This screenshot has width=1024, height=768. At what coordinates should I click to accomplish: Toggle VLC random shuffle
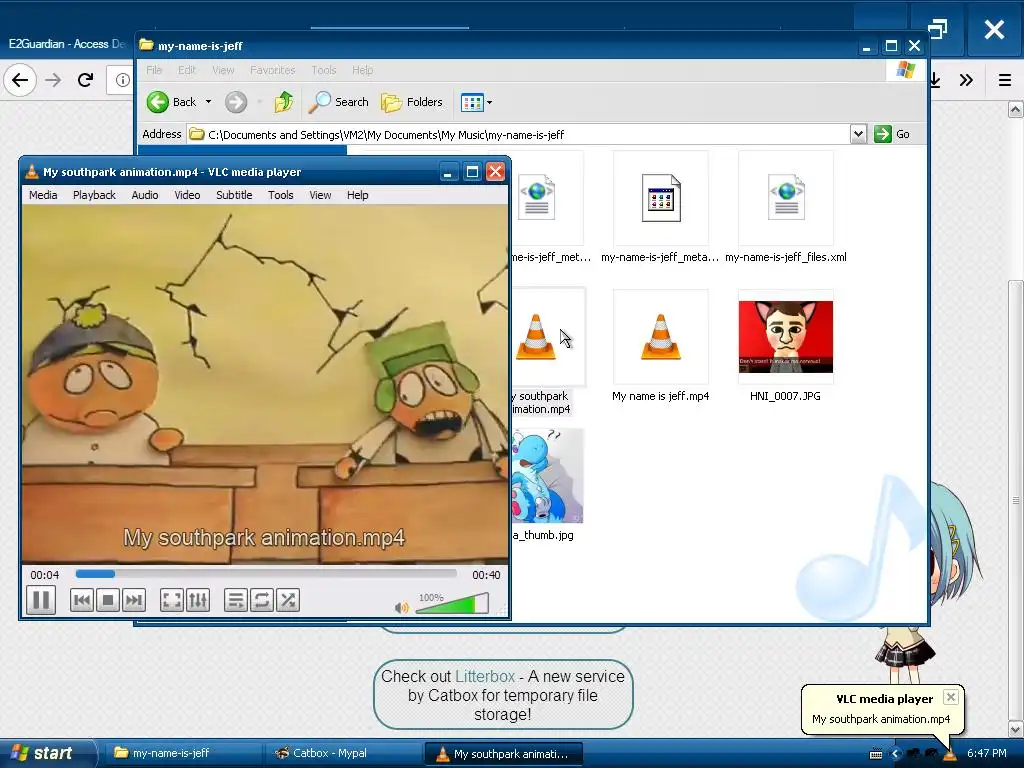pyautogui.click(x=287, y=600)
